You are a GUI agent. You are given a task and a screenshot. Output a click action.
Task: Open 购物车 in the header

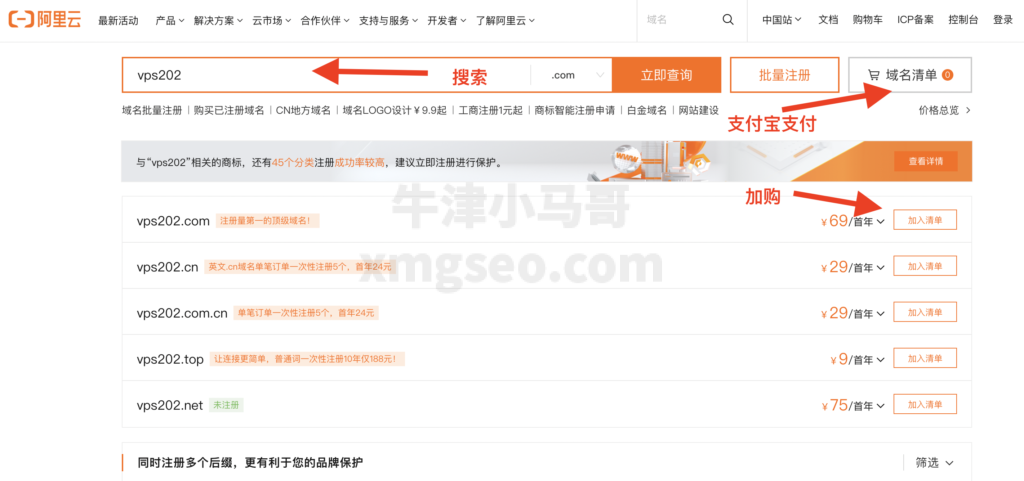pyautogui.click(x=867, y=20)
